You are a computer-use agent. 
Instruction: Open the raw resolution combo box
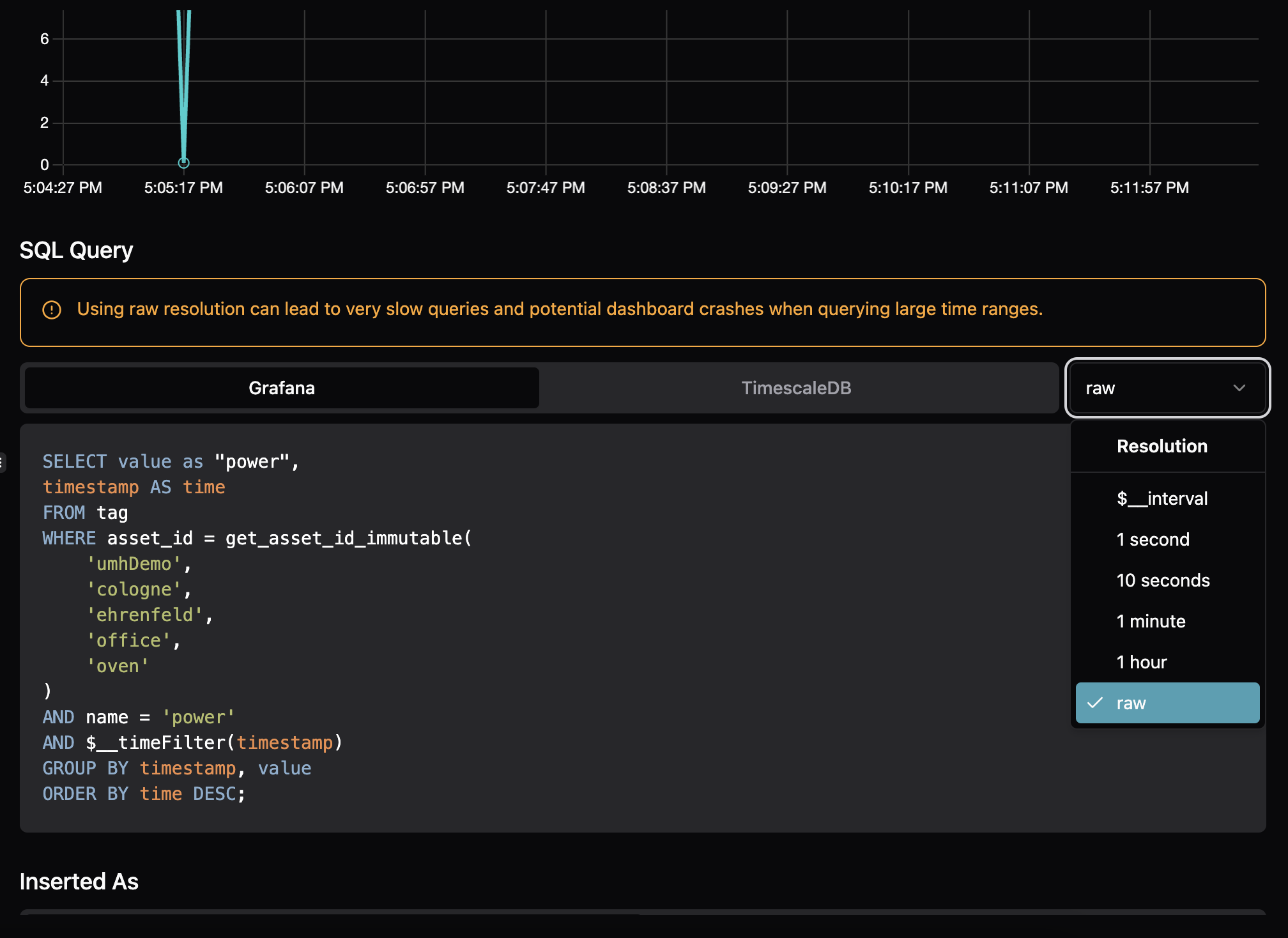pyautogui.click(x=1150, y=388)
